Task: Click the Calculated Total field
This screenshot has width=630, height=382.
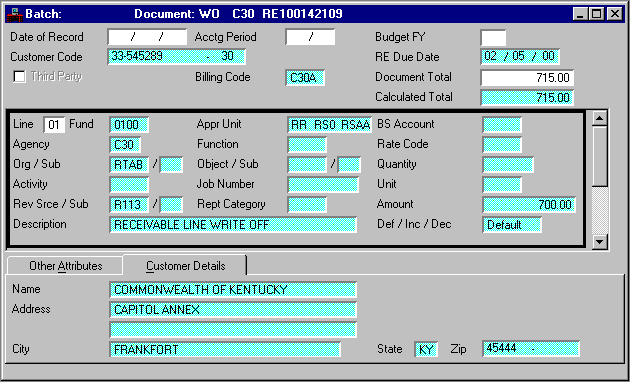Action: [x=527, y=98]
